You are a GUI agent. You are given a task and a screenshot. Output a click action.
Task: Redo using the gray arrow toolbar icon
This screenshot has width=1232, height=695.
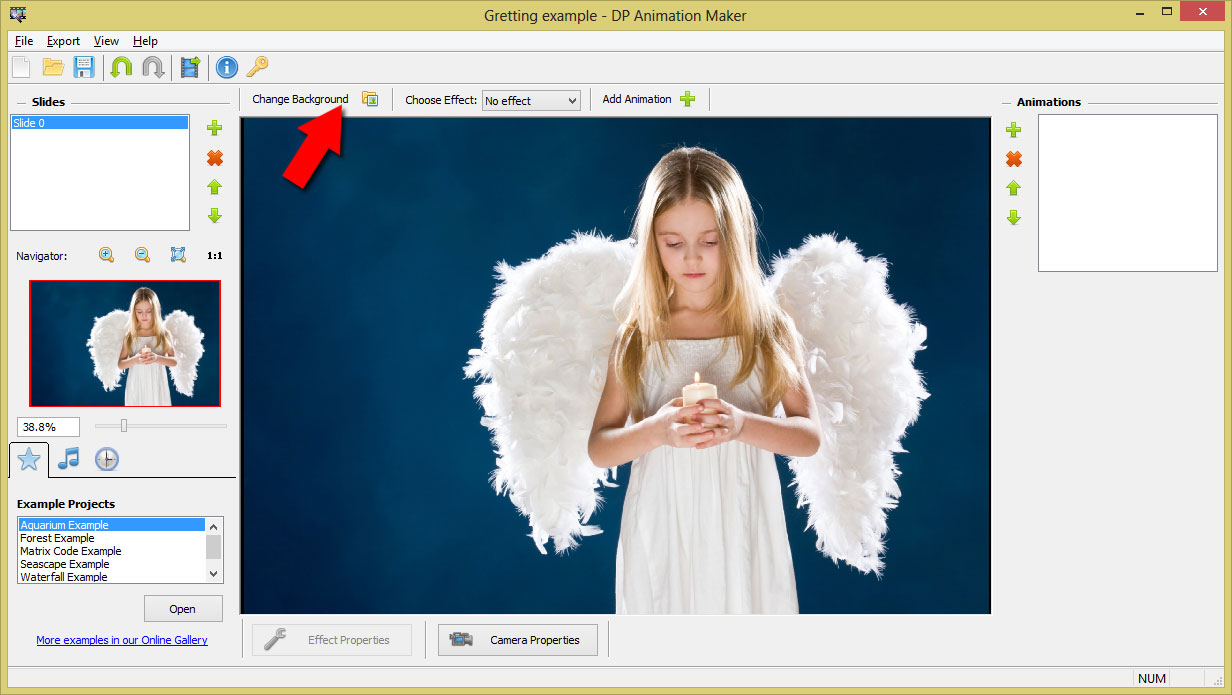pos(152,67)
